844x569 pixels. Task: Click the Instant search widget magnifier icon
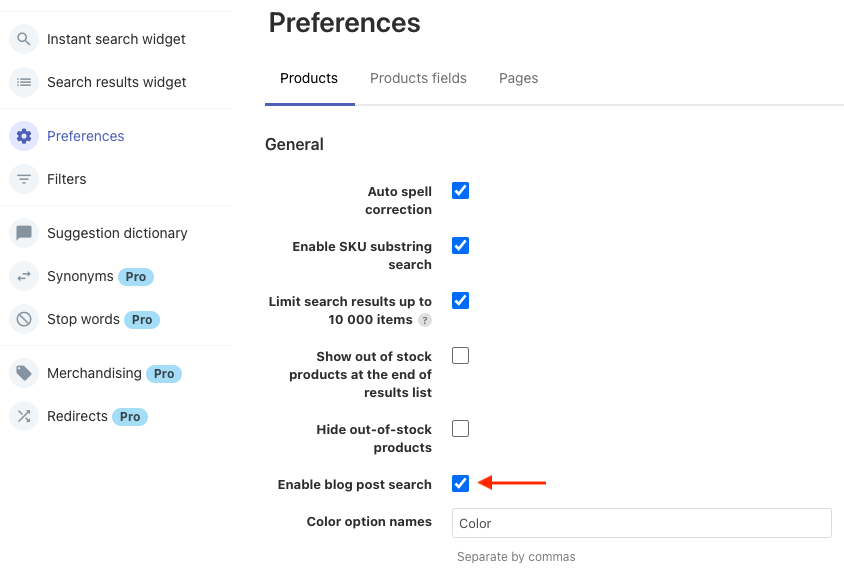[24, 39]
